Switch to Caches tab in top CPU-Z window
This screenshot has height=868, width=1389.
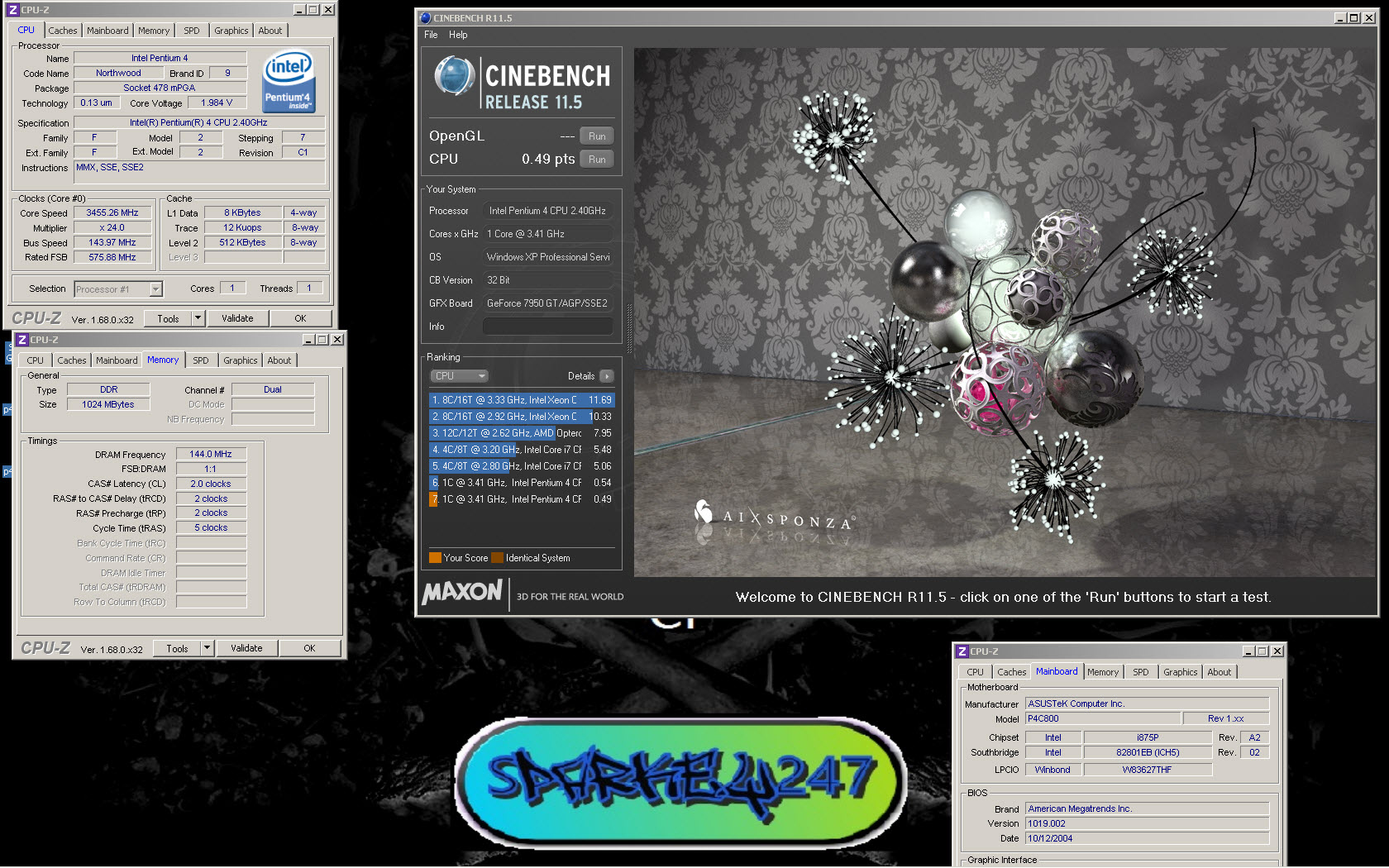pyautogui.click(x=63, y=31)
